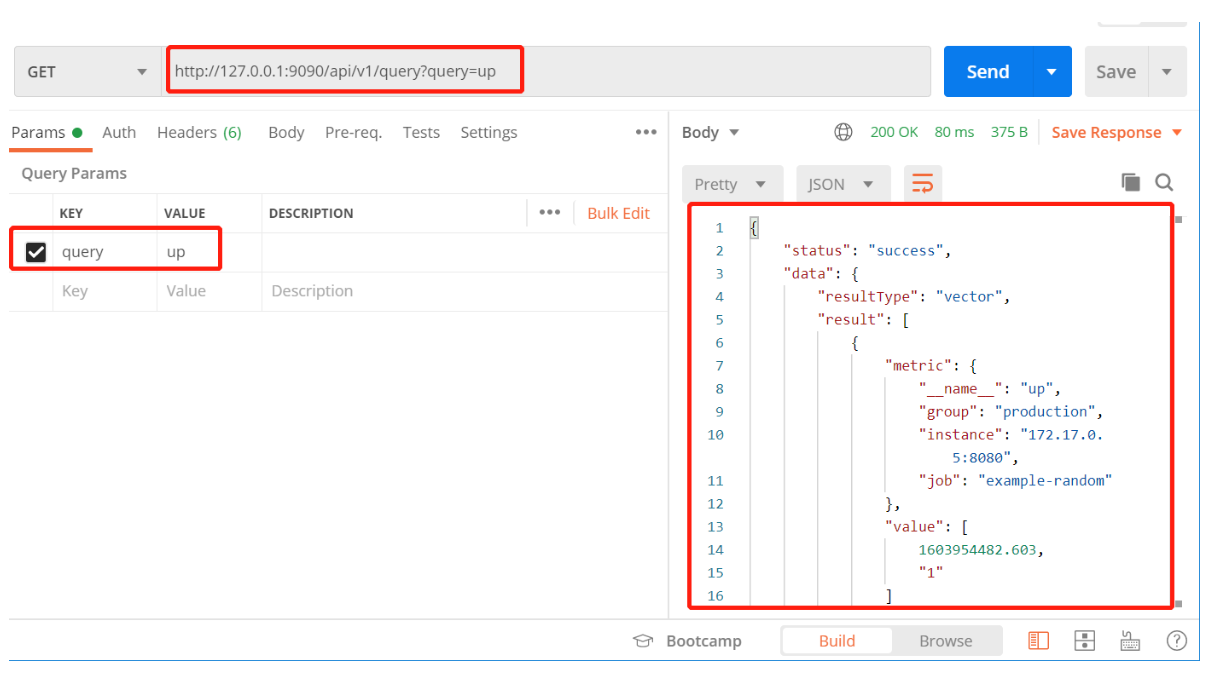Image resolution: width=1216 pixels, height=673 pixels.
Task: Click the empty Key placeholder field
Action: click(105, 291)
